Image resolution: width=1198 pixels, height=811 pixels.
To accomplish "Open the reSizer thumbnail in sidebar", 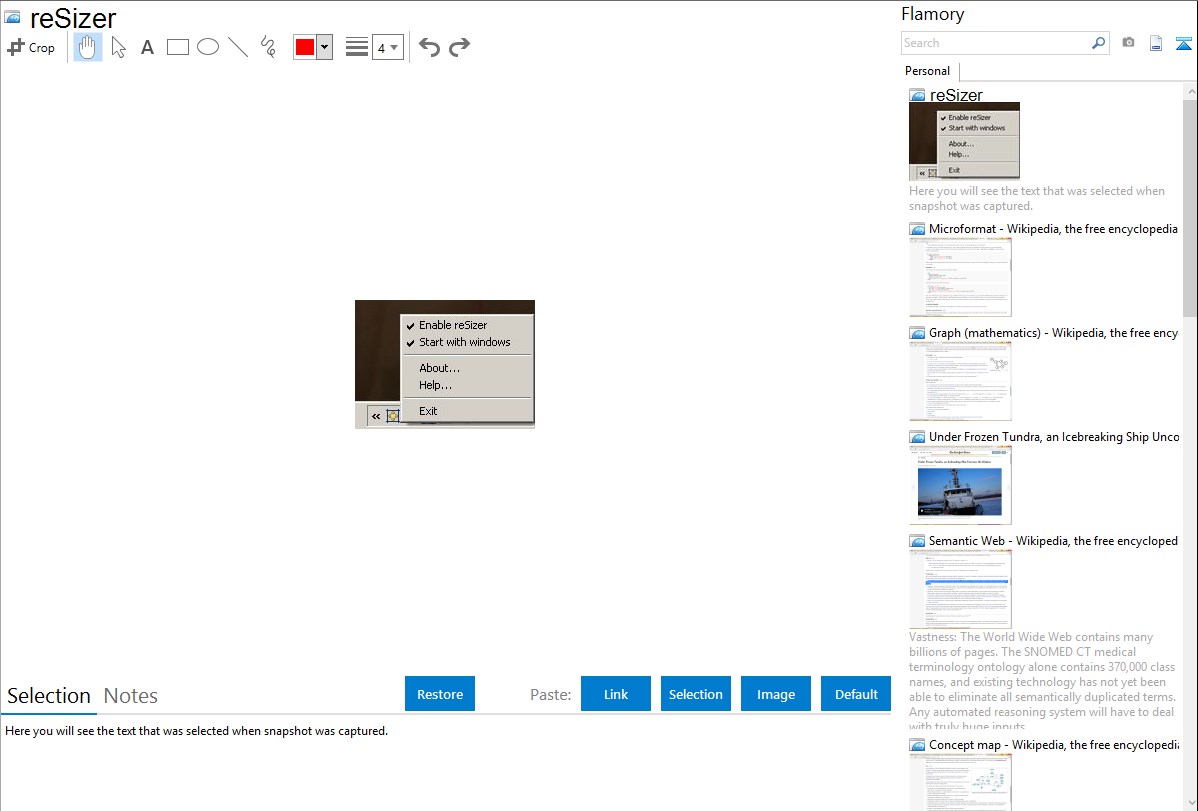I will tap(964, 141).
